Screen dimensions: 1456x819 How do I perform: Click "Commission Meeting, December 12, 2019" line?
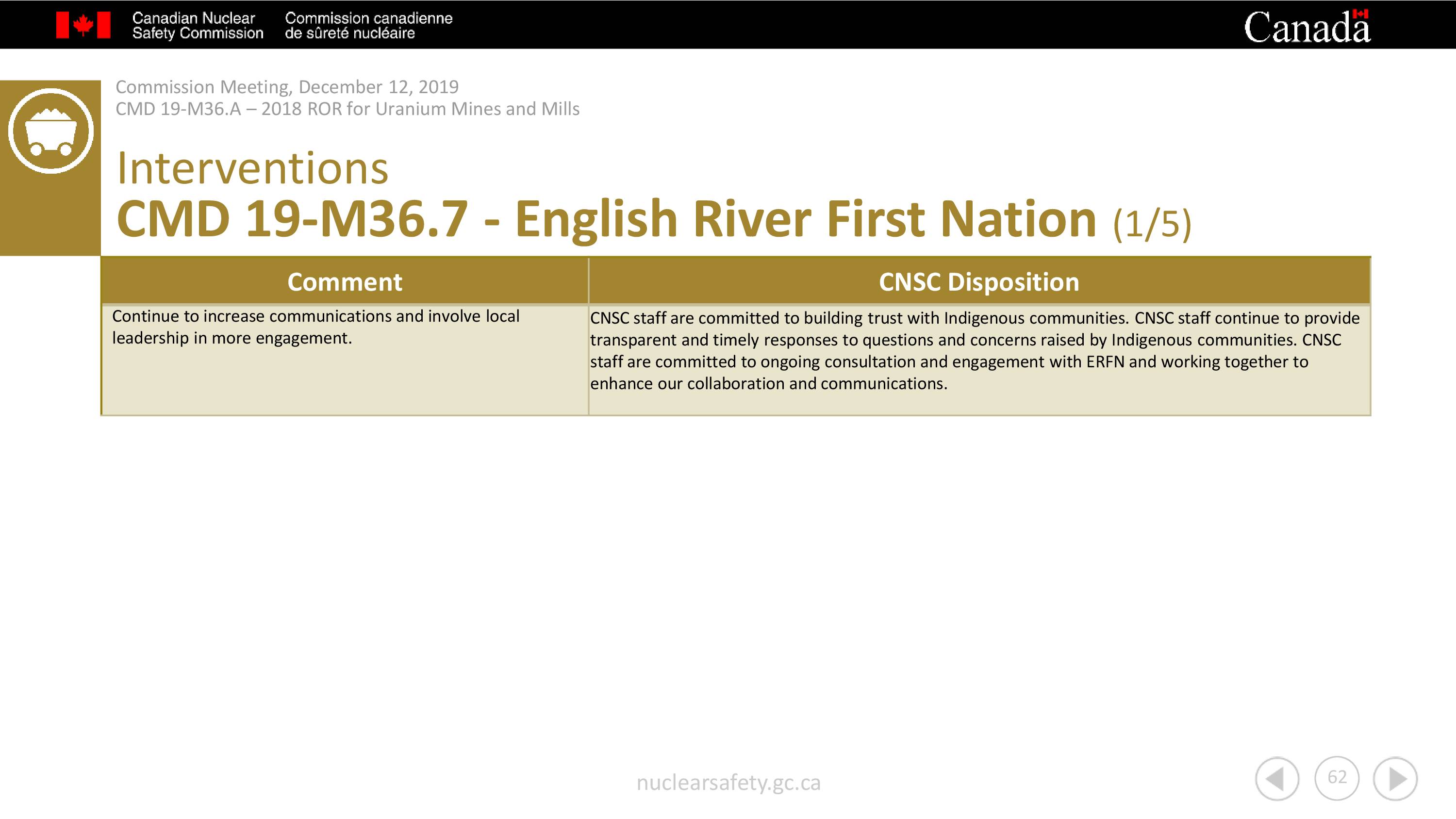pyautogui.click(x=287, y=87)
